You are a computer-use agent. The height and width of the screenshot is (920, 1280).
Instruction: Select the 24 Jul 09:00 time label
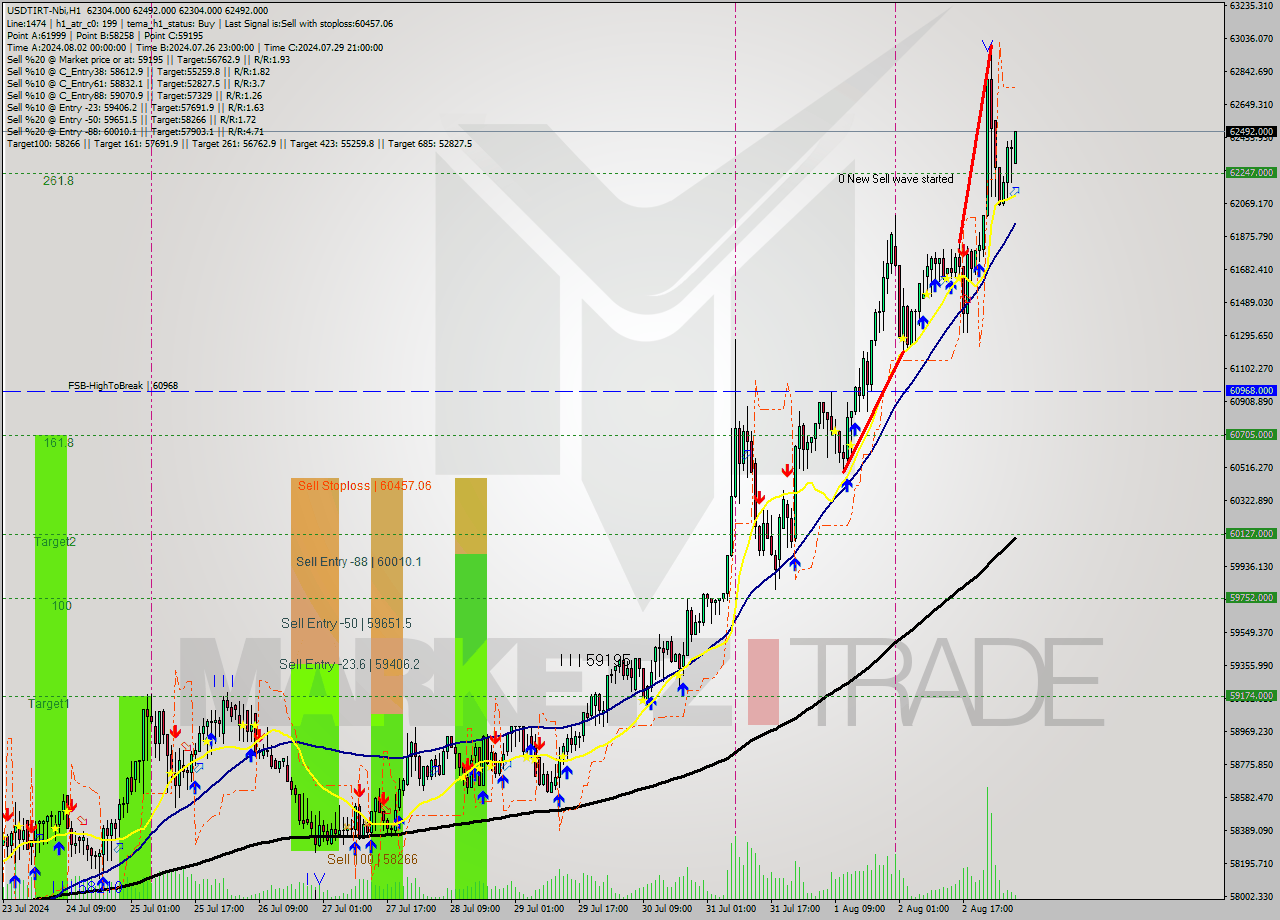pyautogui.click(x=91, y=909)
